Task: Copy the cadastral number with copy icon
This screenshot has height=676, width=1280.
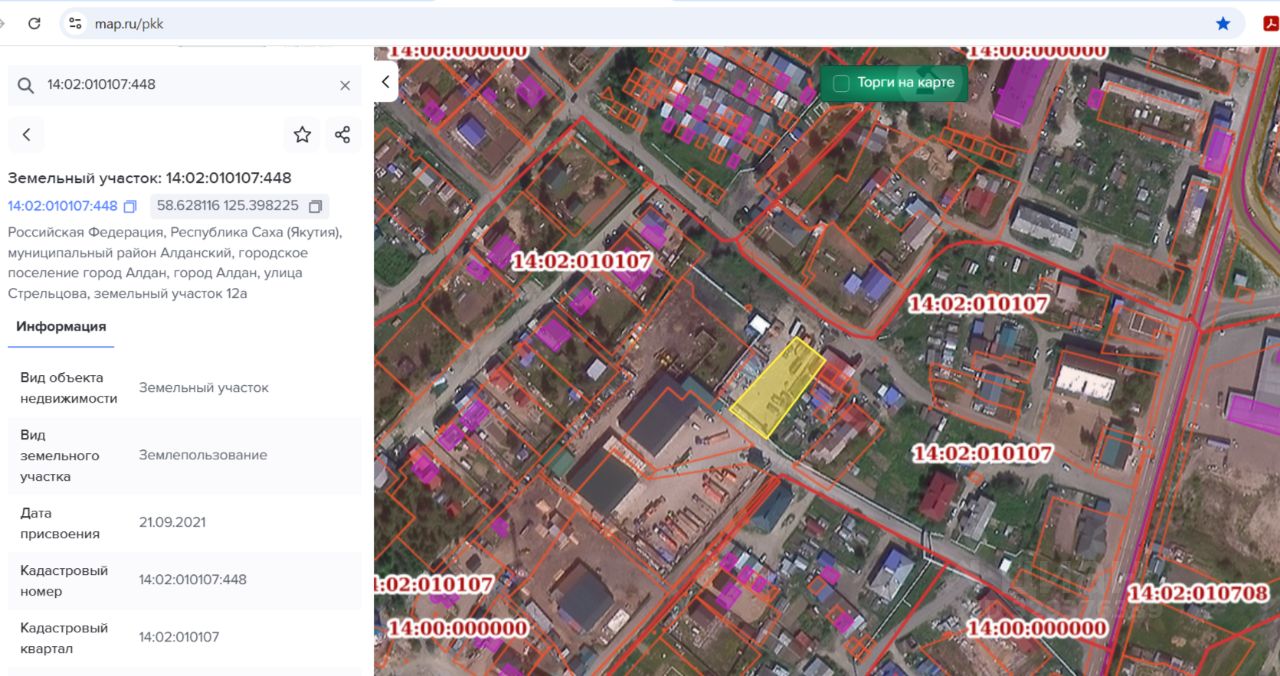Action: click(x=130, y=207)
